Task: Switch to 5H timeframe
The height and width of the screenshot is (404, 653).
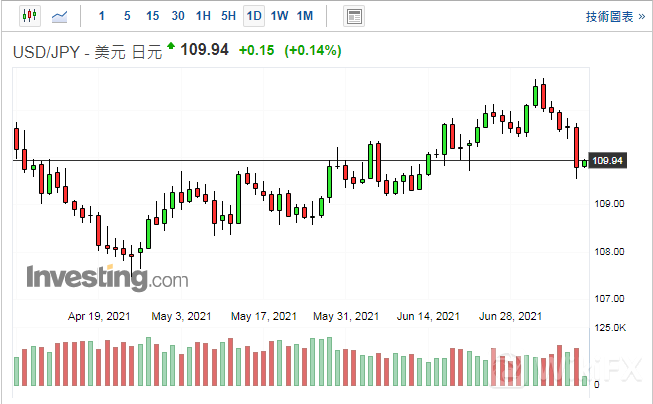Action: pos(229,16)
